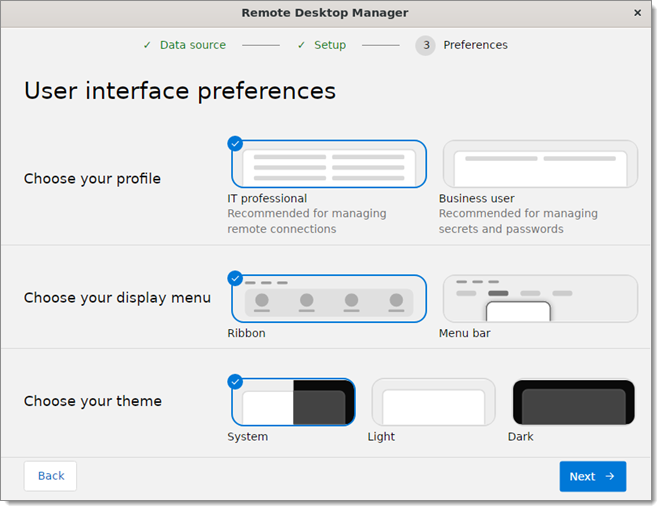Click the step 3 number circle
Image resolution: width=662 pixels, height=511 pixels.
click(426, 45)
